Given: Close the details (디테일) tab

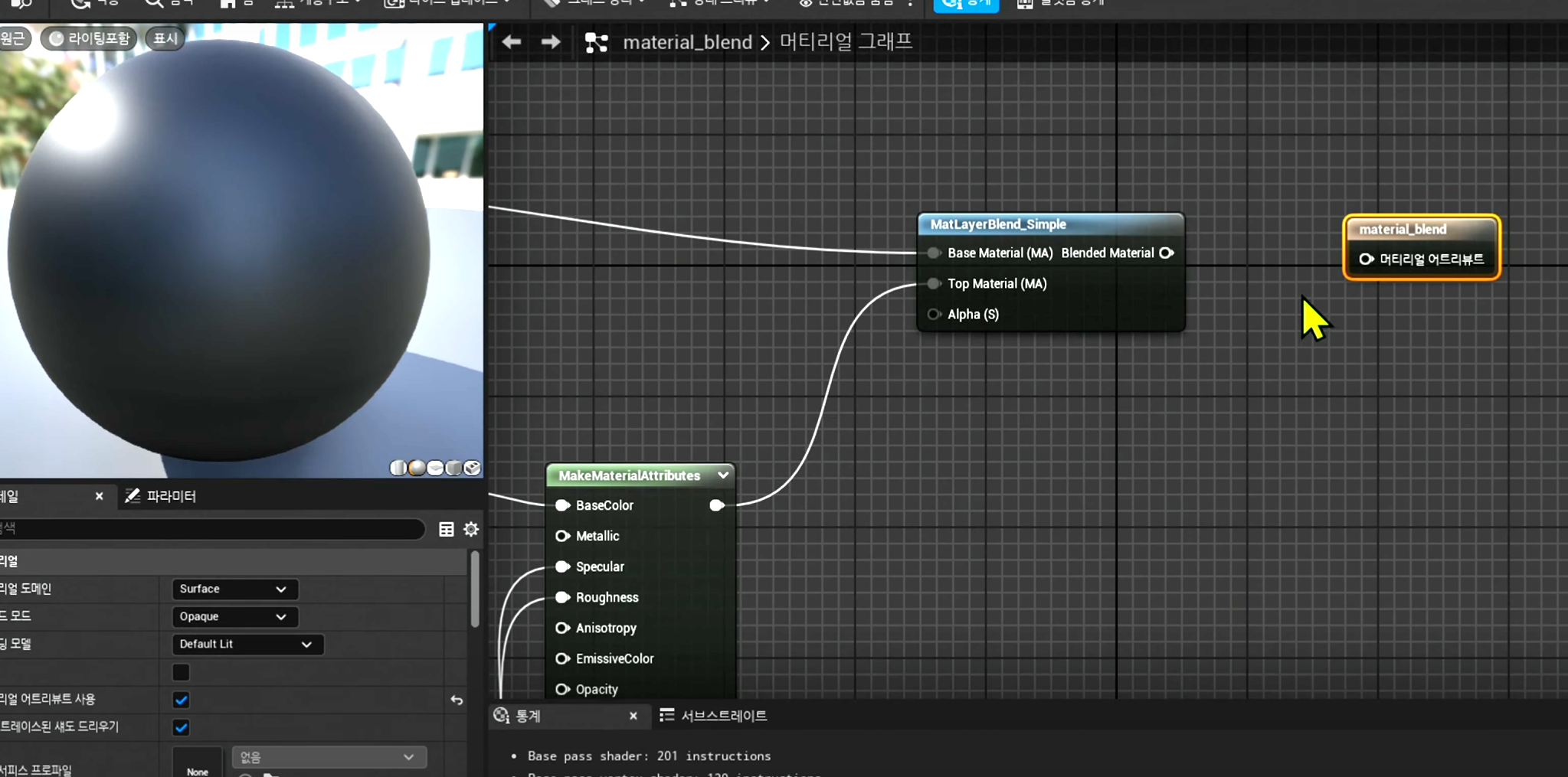Looking at the screenshot, I should [x=99, y=496].
